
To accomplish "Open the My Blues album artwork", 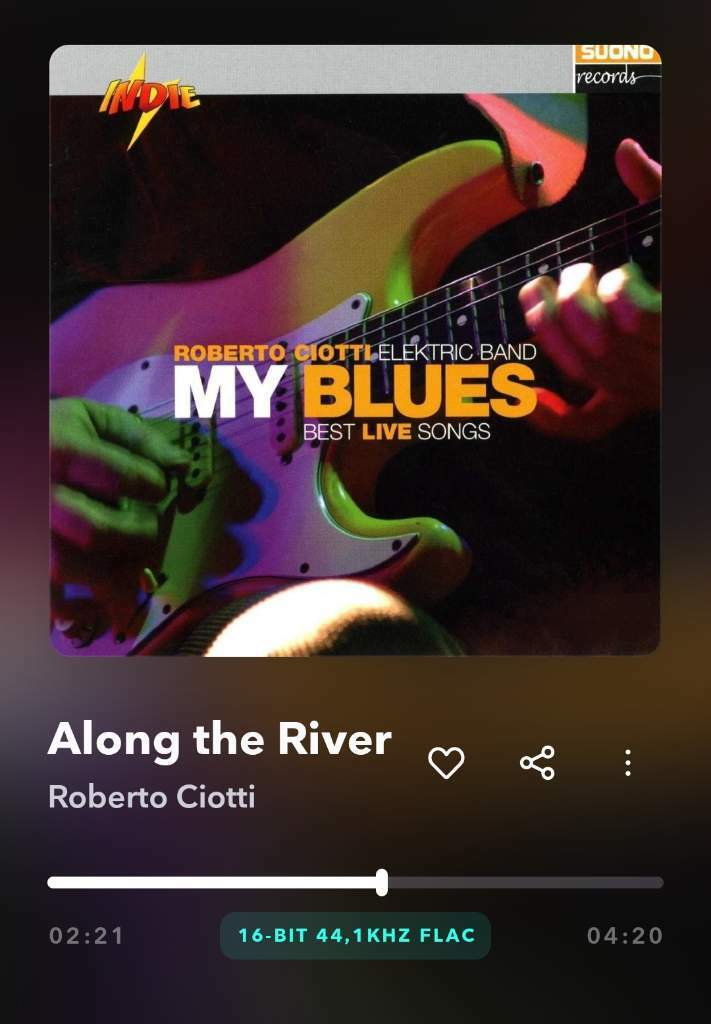I will [355, 350].
